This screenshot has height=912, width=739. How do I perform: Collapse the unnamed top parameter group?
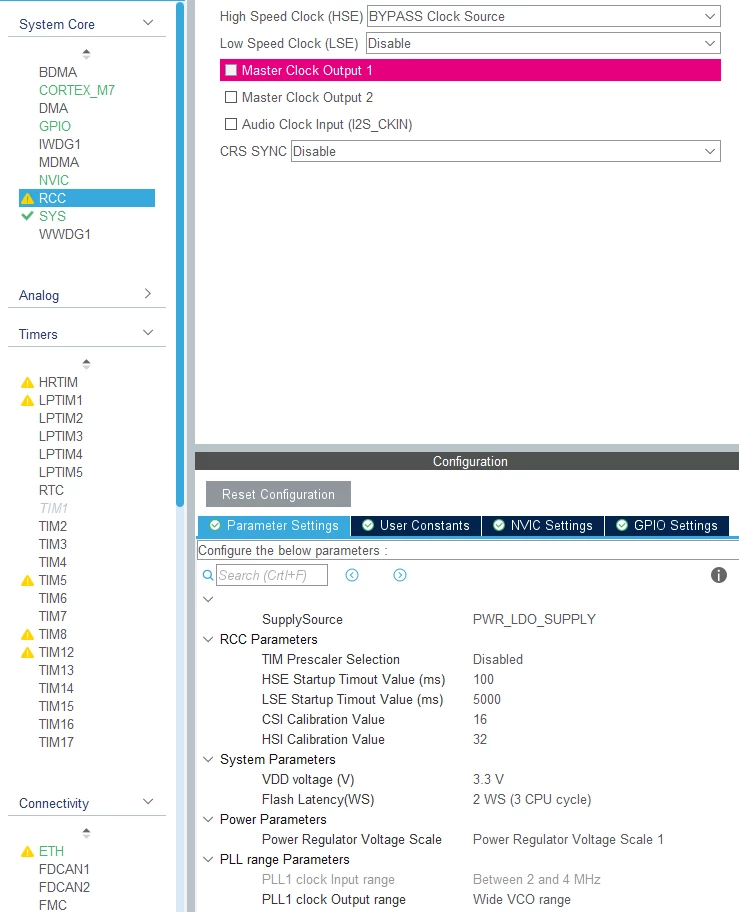208,599
